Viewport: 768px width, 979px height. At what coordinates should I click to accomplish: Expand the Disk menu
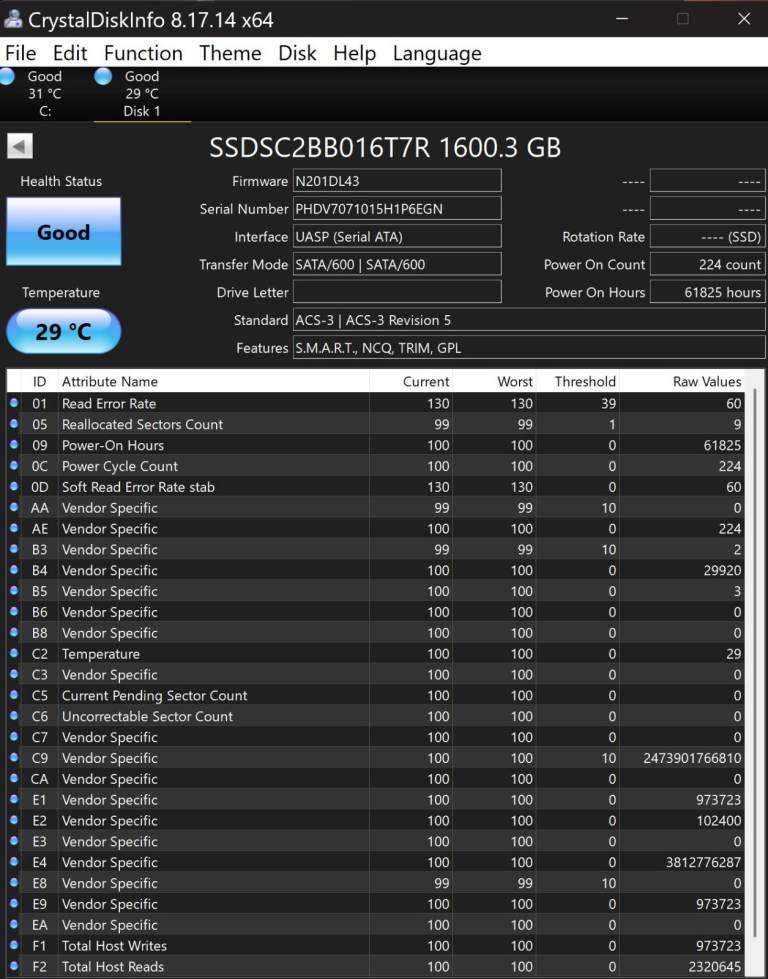[x=297, y=53]
